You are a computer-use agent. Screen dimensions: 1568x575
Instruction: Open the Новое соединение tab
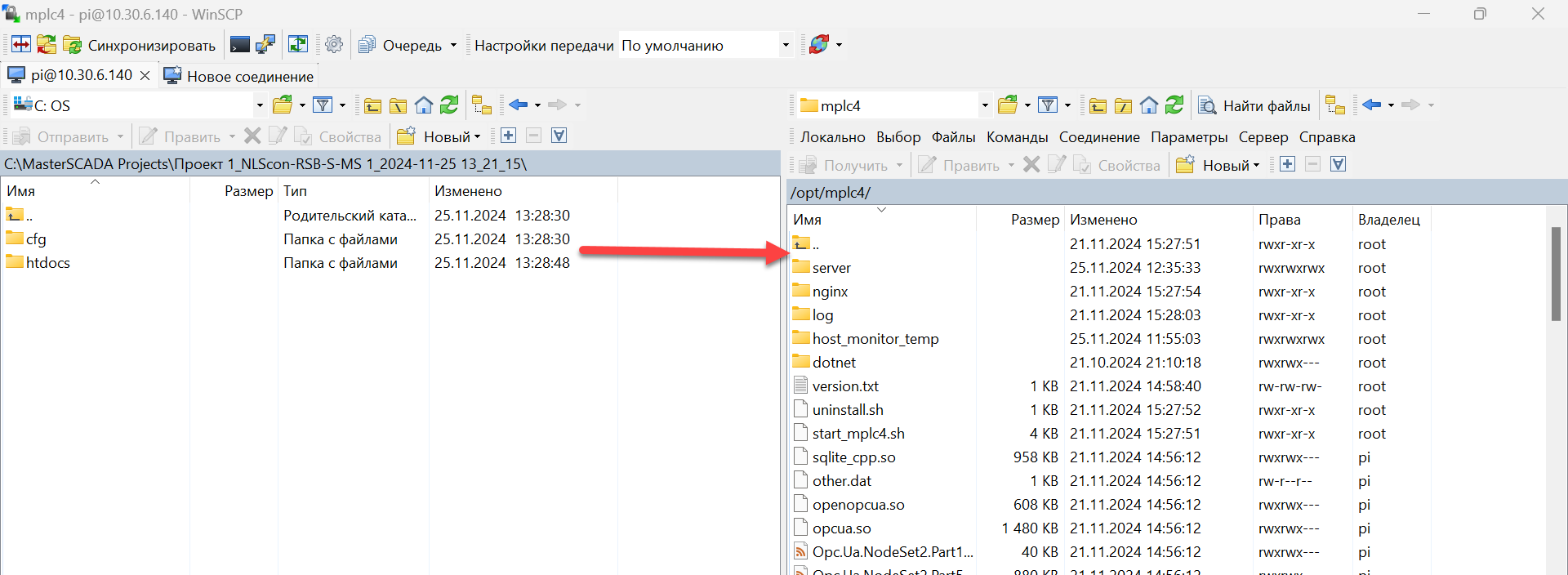tap(238, 76)
